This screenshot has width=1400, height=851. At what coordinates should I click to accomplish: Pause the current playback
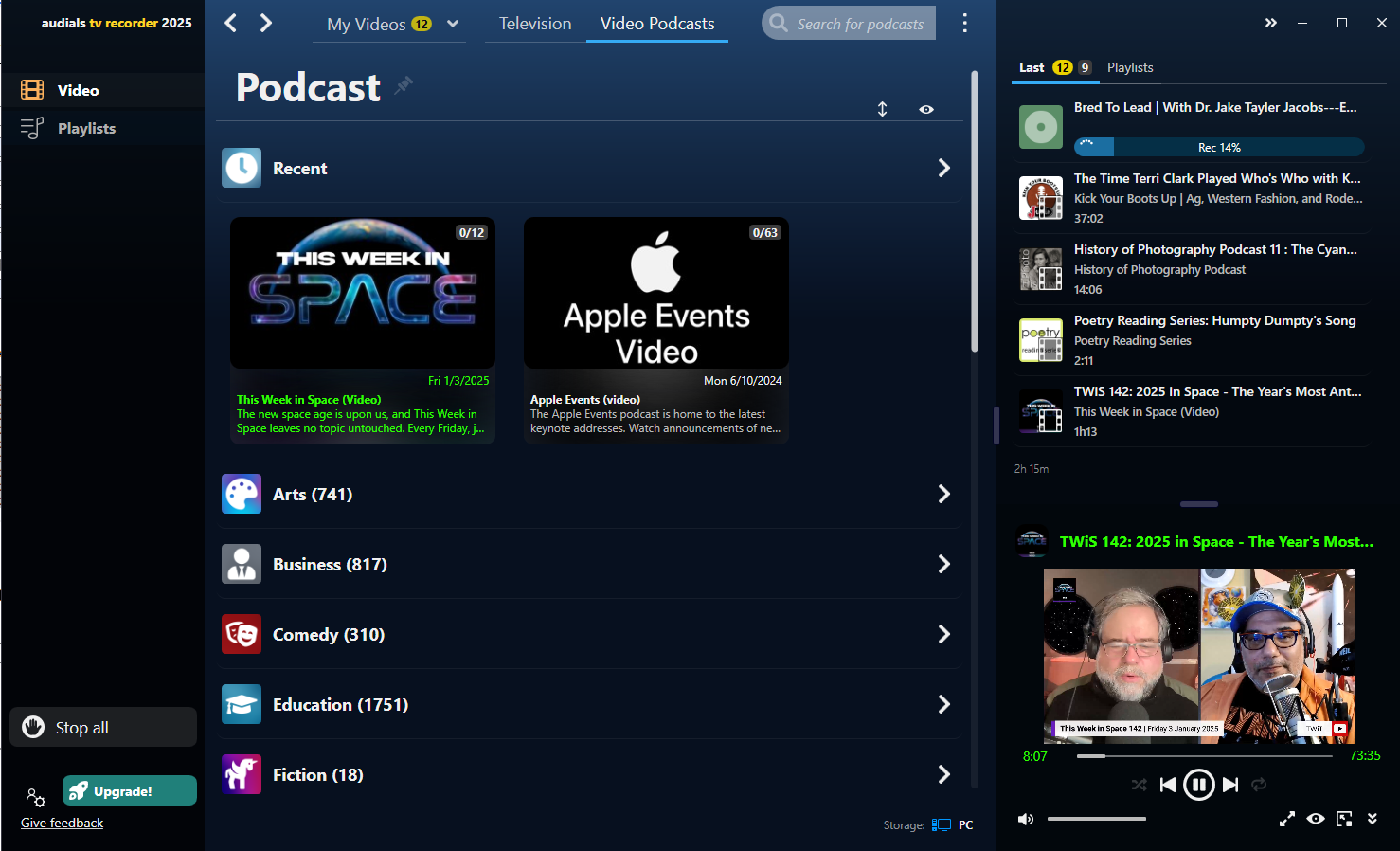pos(1199,785)
